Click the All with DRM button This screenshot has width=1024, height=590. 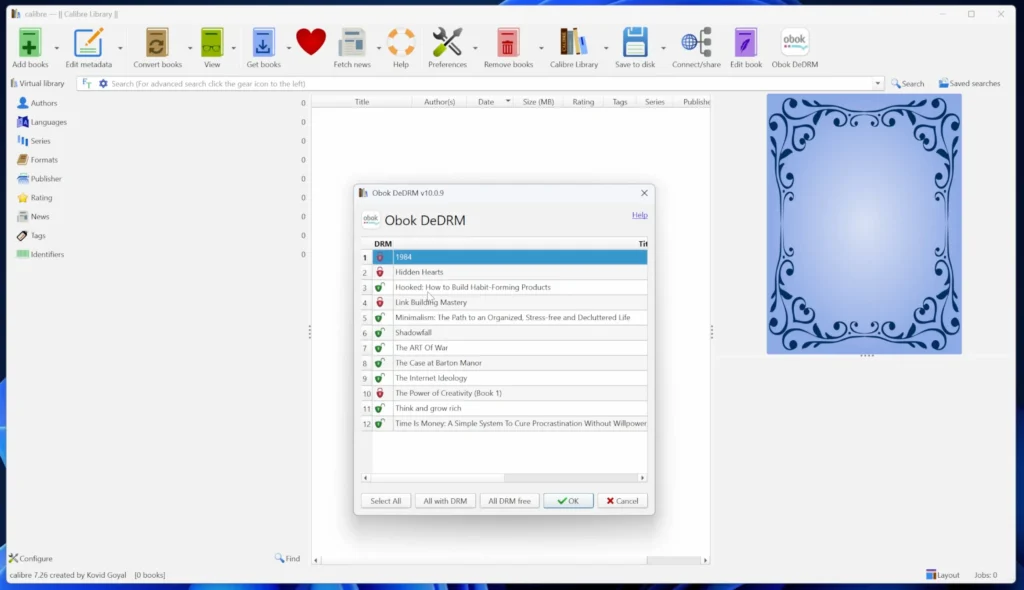tap(445, 501)
